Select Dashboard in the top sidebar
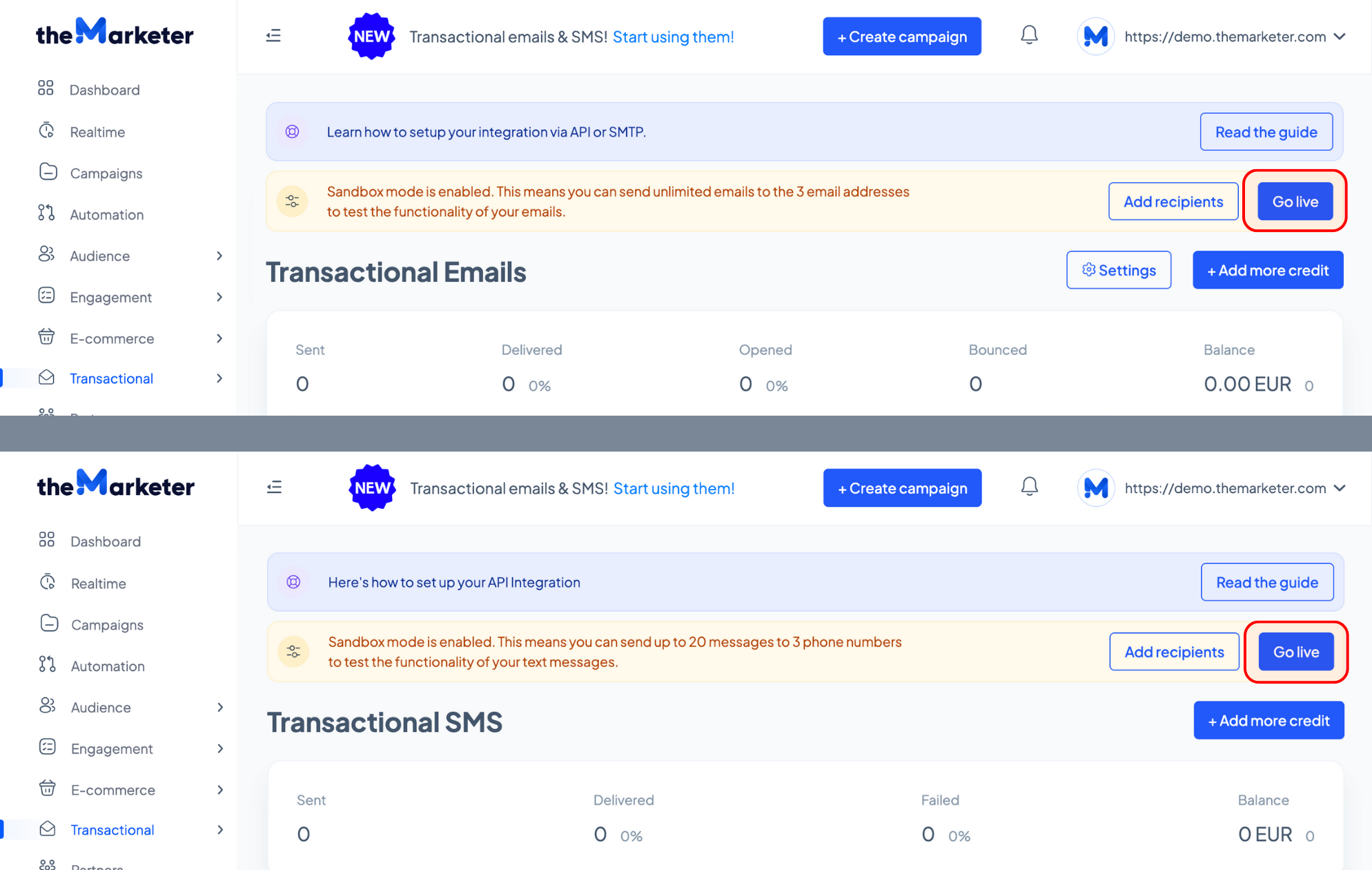The width and height of the screenshot is (1372, 870). [x=104, y=90]
